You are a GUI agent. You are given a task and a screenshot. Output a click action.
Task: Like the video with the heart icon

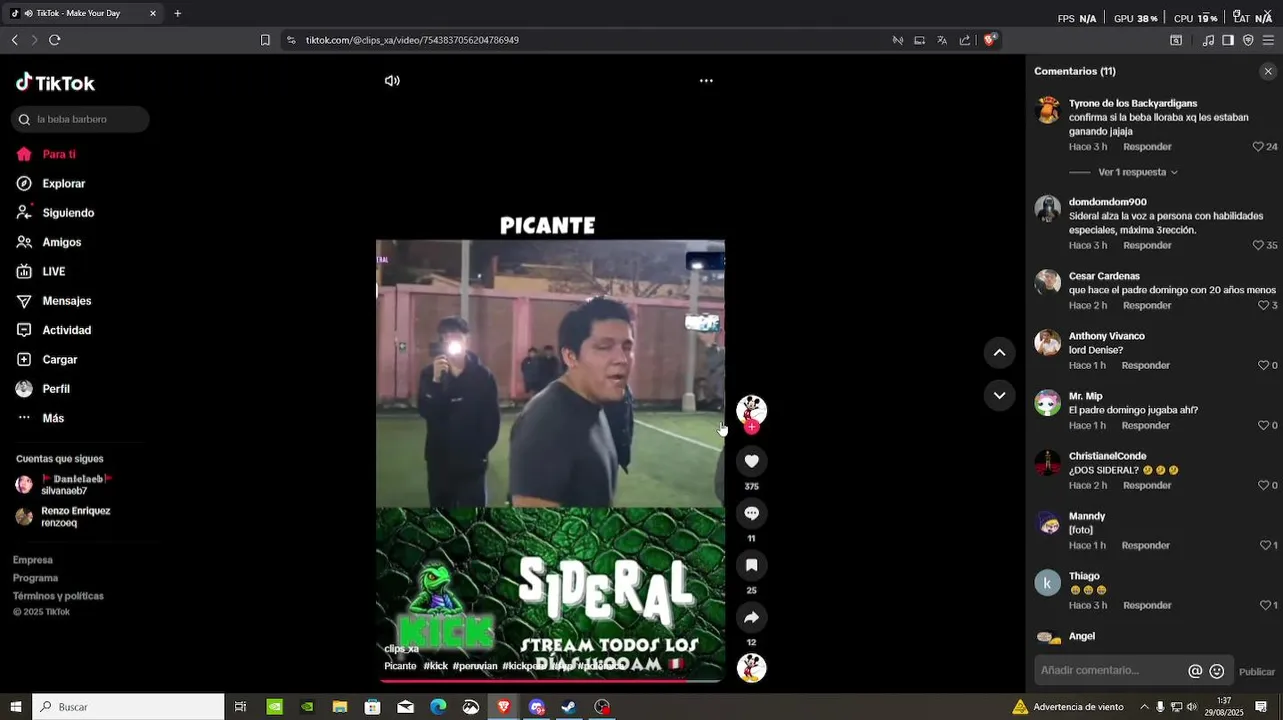[x=752, y=461]
